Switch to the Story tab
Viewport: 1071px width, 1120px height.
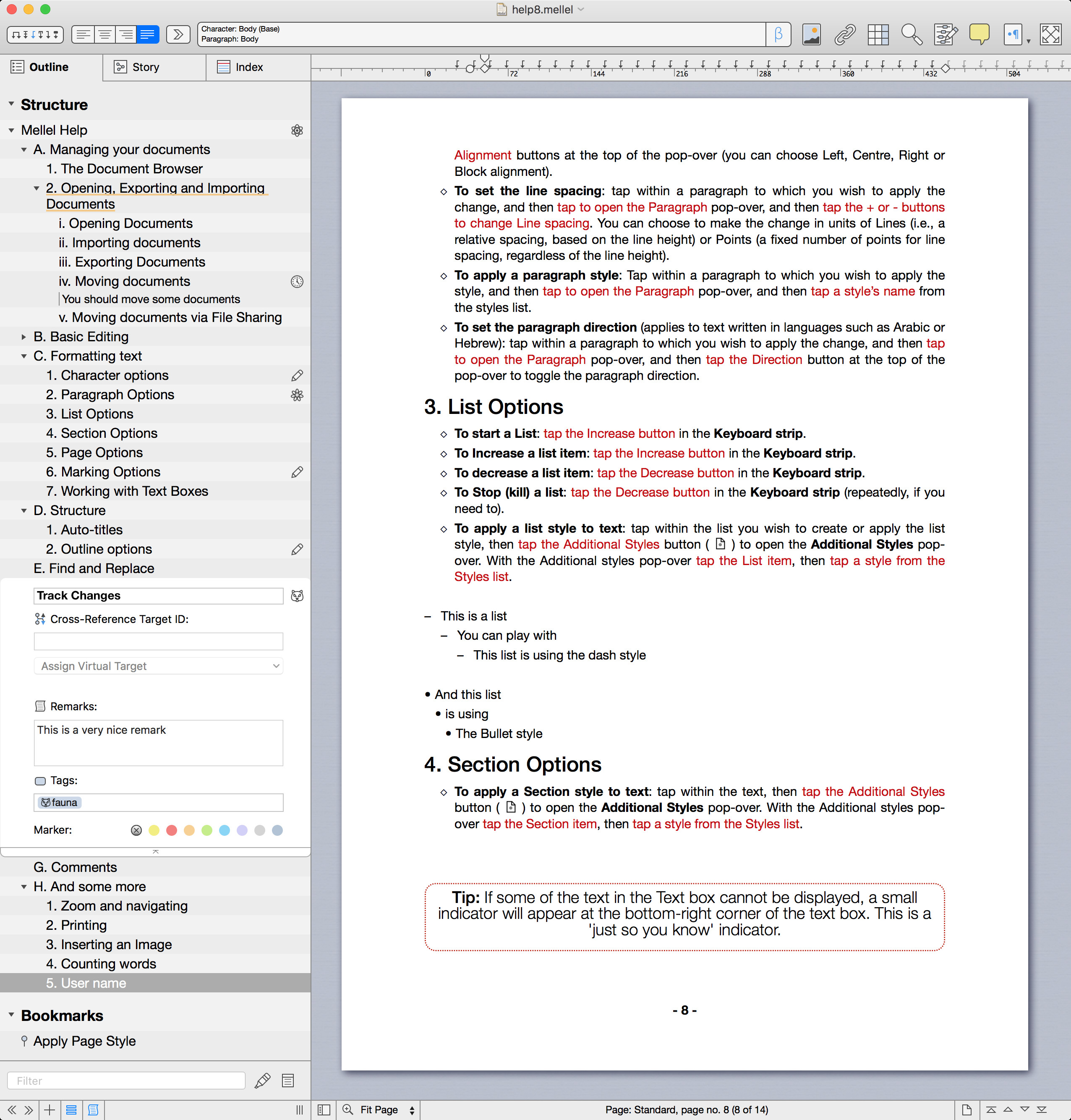point(154,67)
